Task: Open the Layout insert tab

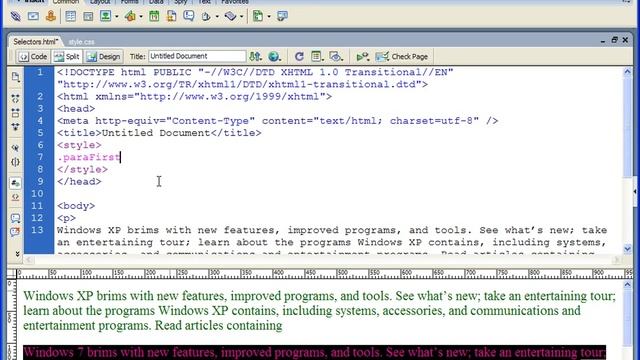Action: tap(100, 2)
